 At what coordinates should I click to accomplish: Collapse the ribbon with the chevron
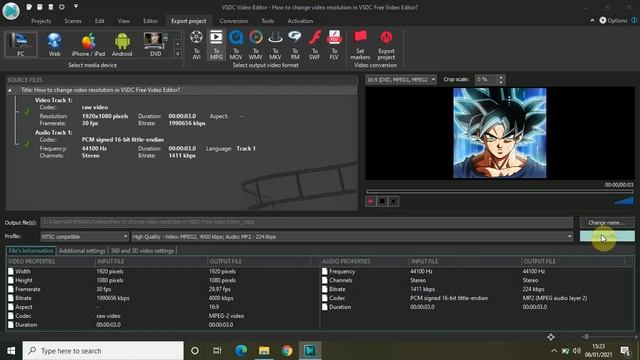point(592,20)
